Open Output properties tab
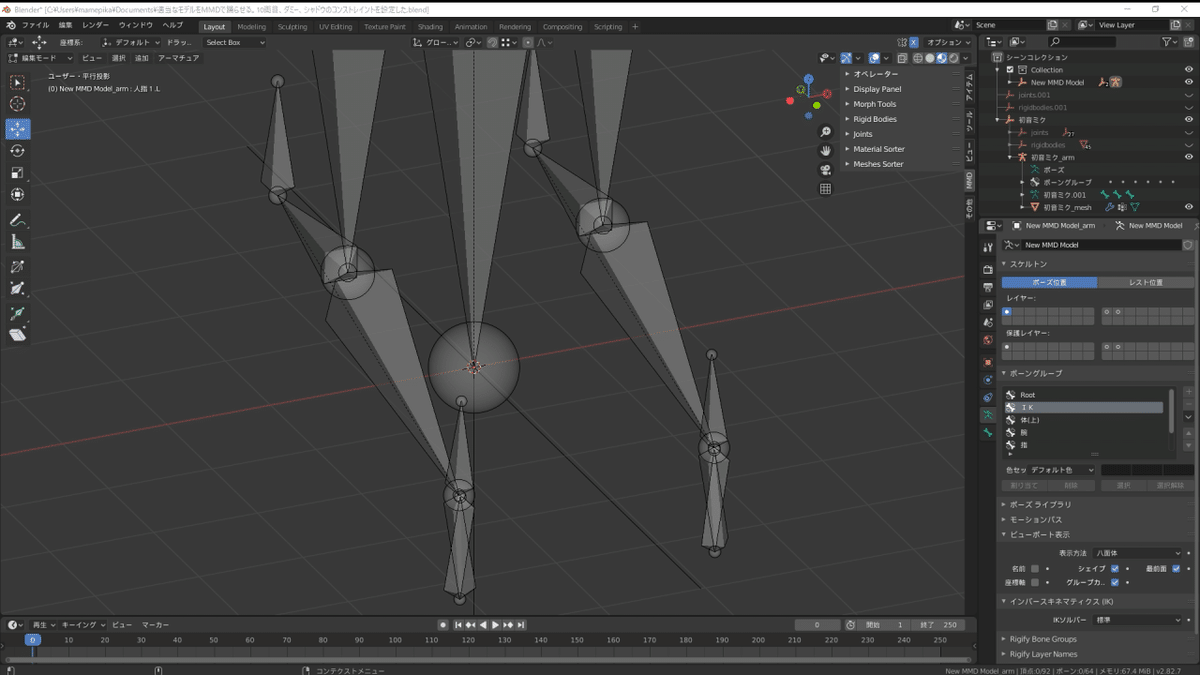 (x=988, y=287)
